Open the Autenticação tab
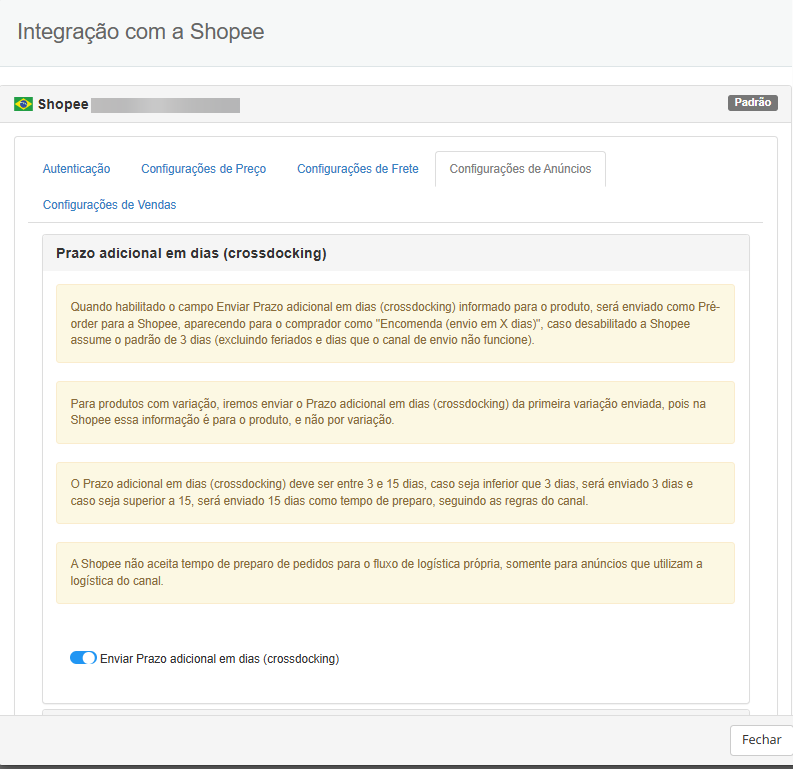 coord(76,169)
